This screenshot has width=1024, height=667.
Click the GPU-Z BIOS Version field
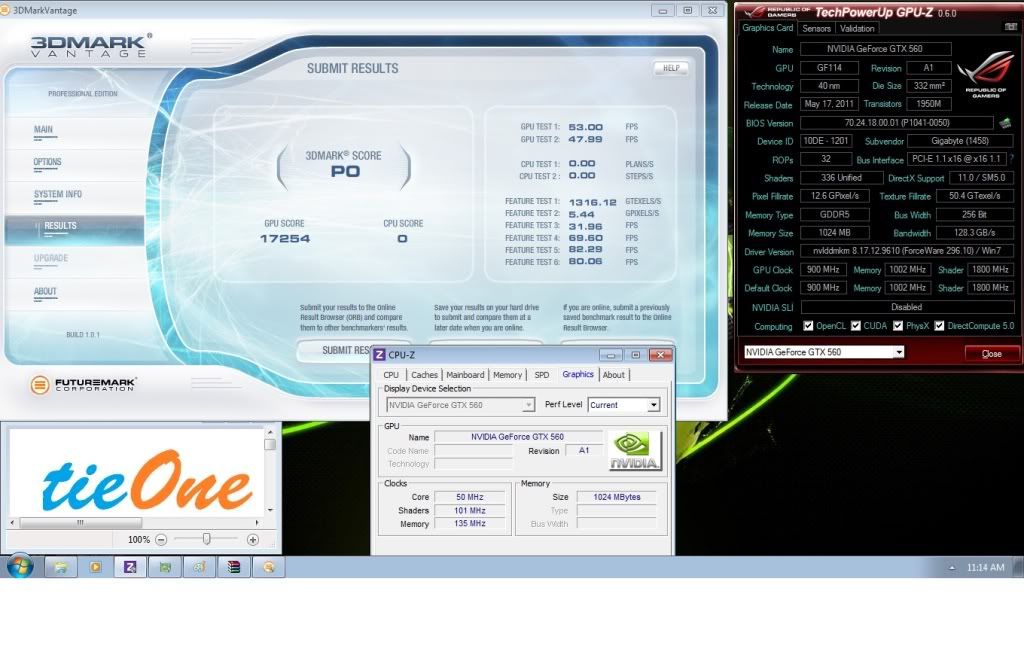pyautogui.click(x=897, y=123)
